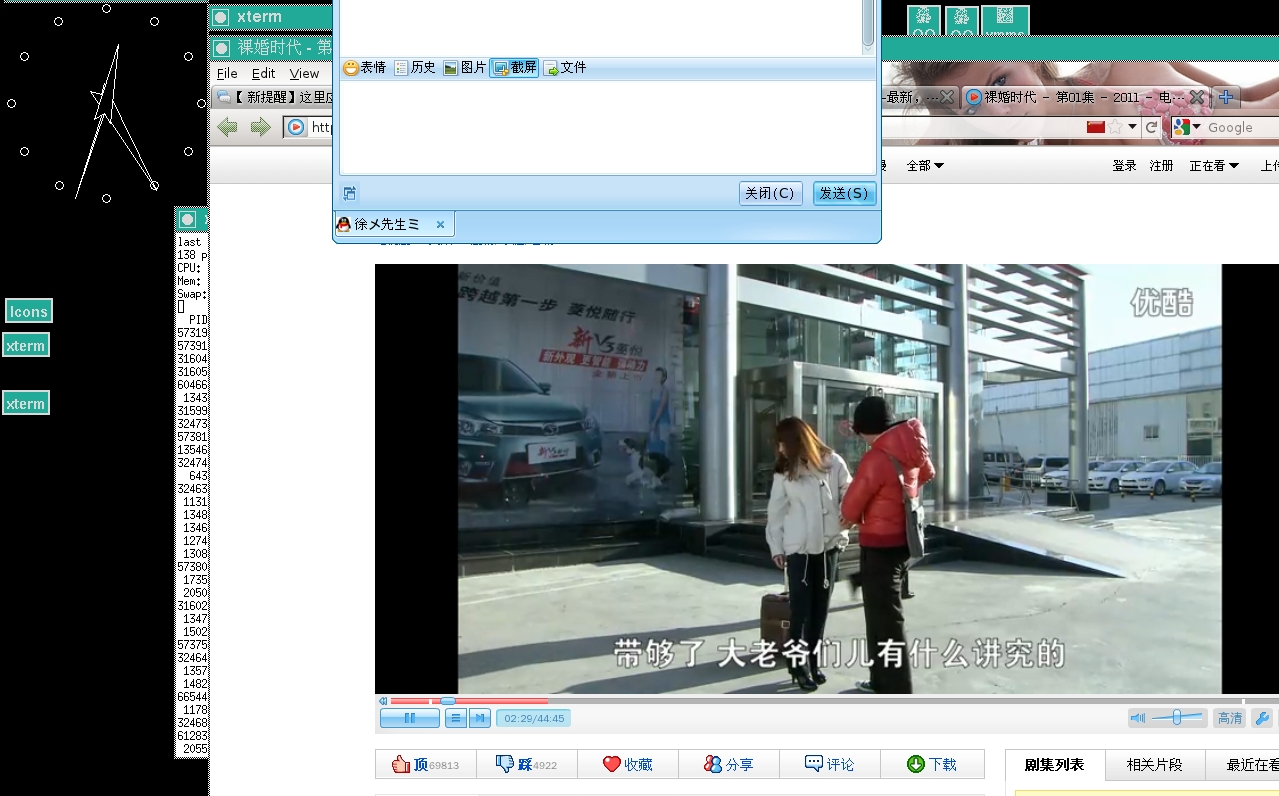Click the 登录 login link
Viewport: 1279px width, 796px height.
pos(1125,165)
